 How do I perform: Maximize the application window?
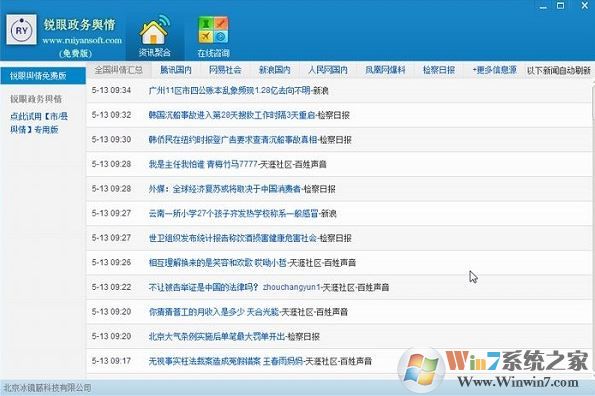tap(560, 6)
